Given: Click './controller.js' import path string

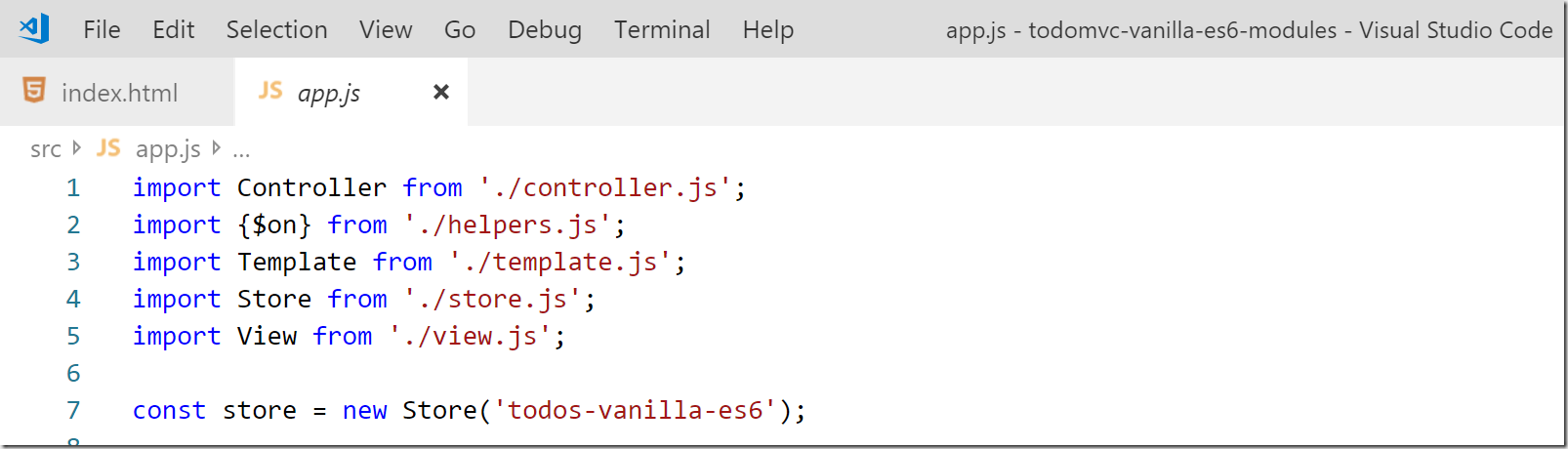Looking at the screenshot, I should [605, 187].
